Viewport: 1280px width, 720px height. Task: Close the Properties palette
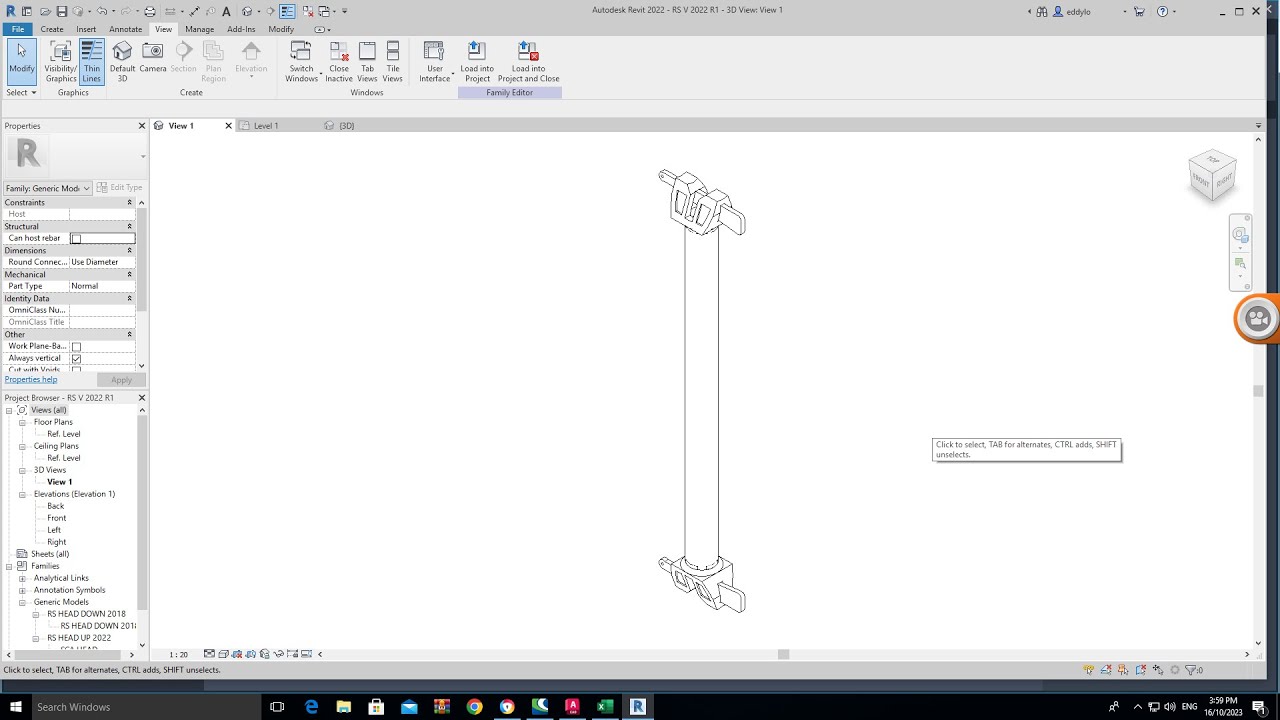[x=141, y=126]
